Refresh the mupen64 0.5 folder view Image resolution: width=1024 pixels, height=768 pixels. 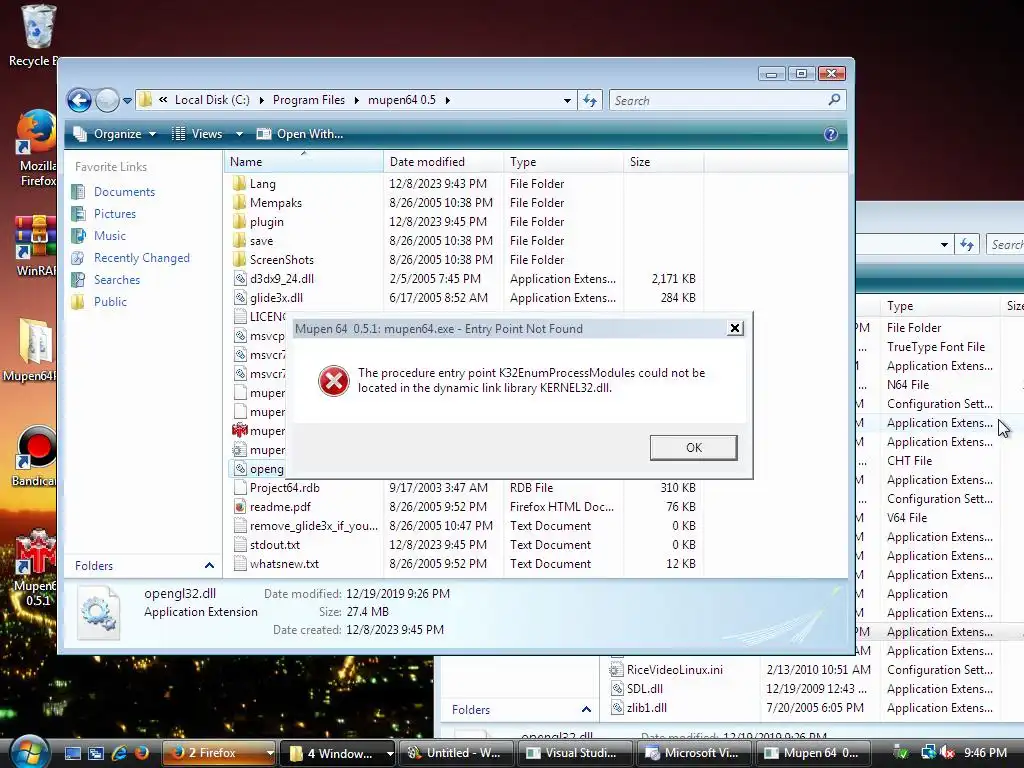coord(590,101)
